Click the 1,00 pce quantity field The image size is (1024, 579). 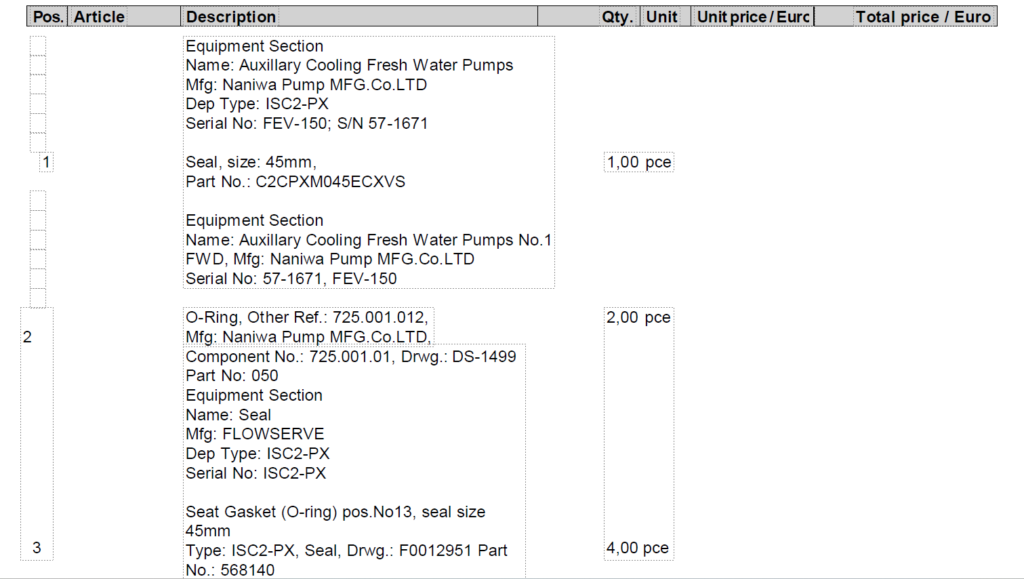[x=639, y=162]
